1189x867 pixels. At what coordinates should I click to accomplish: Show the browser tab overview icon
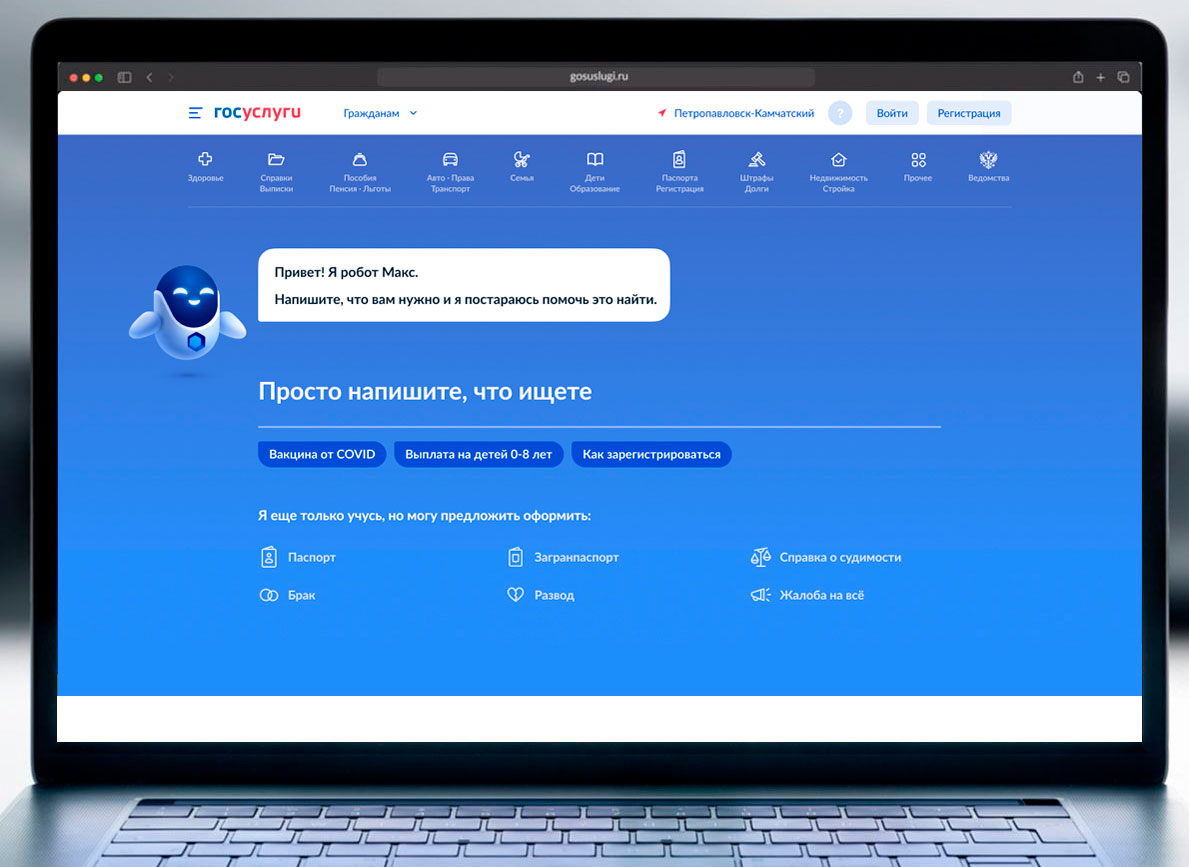point(1124,77)
